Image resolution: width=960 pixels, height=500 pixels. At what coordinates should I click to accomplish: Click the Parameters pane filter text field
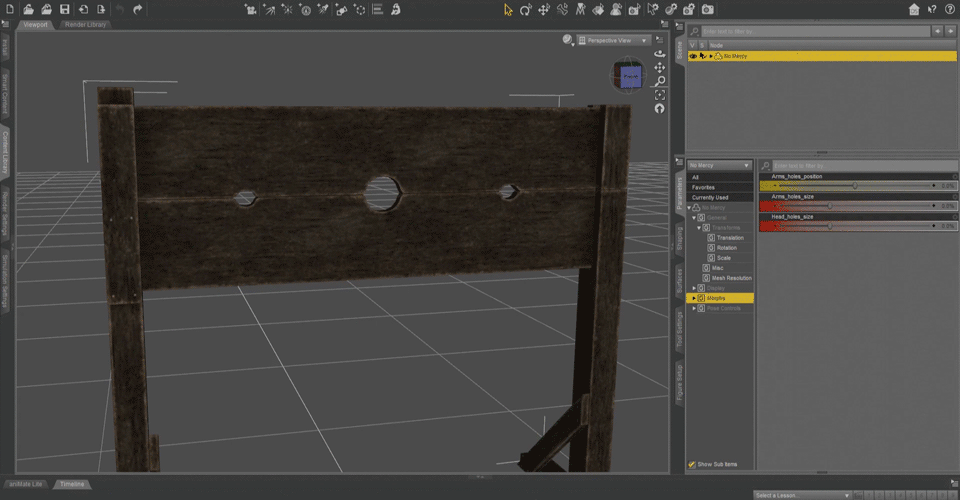pyautogui.click(x=864, y=166)
